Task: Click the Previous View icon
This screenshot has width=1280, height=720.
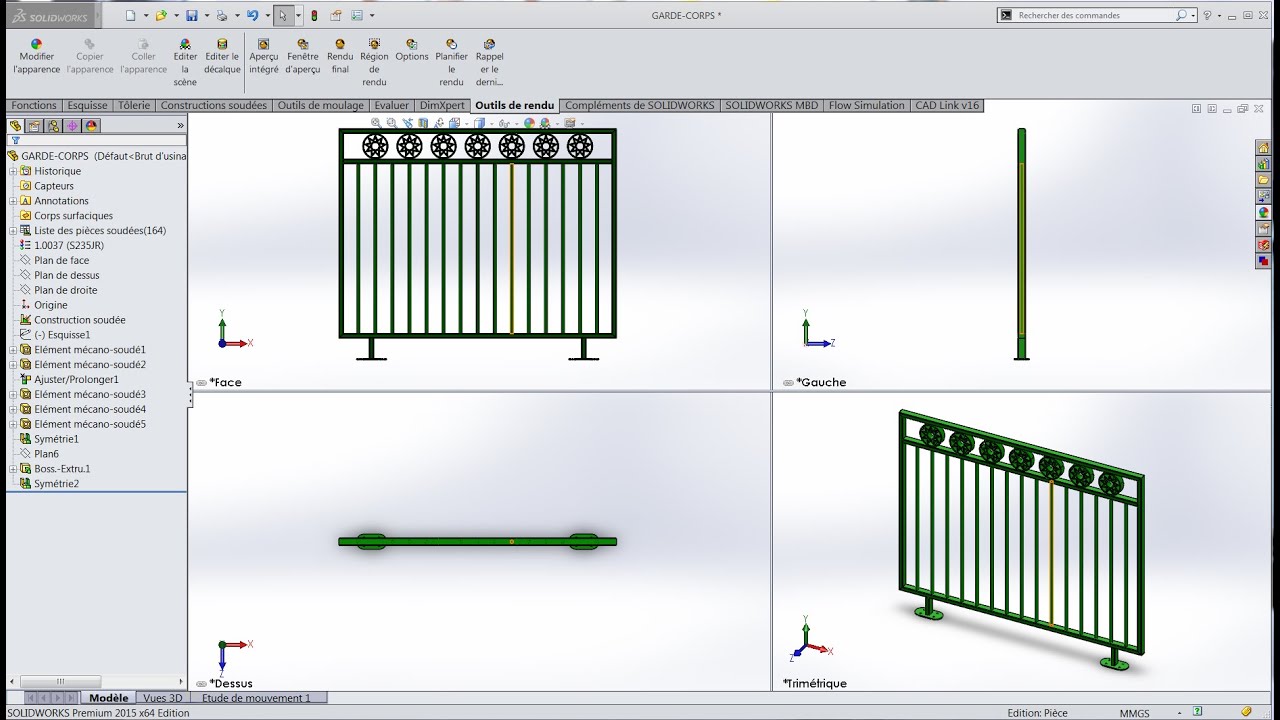Action: pyautogui.click(x=408, y=123)
